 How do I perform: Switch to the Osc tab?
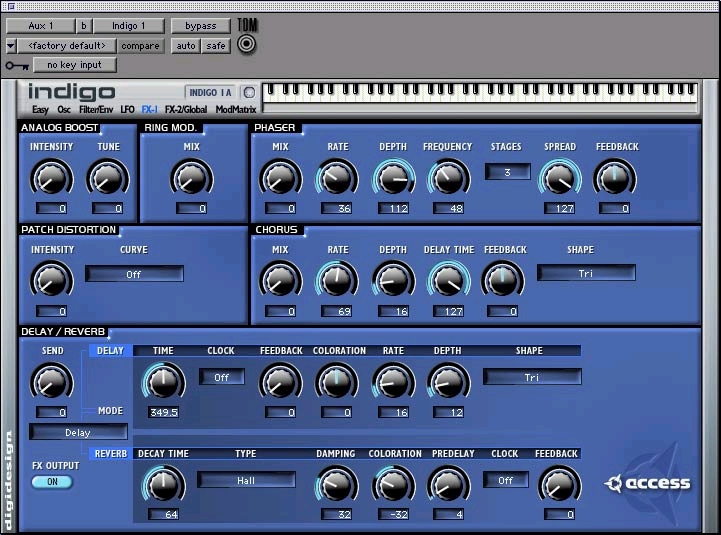(64, 109)
